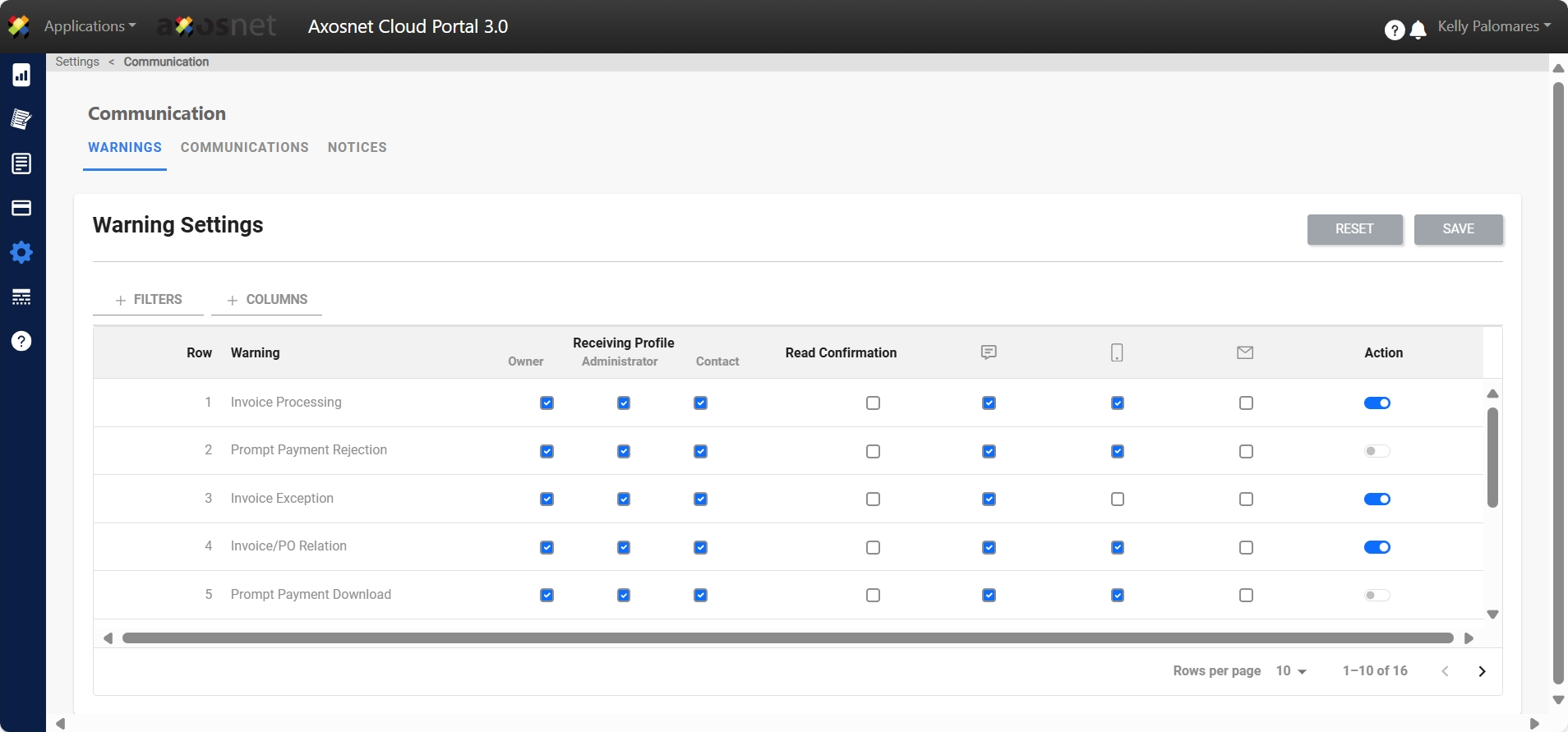Click the Save button
This screenshot has height=732, width=1568.
tap(1458, 229)
